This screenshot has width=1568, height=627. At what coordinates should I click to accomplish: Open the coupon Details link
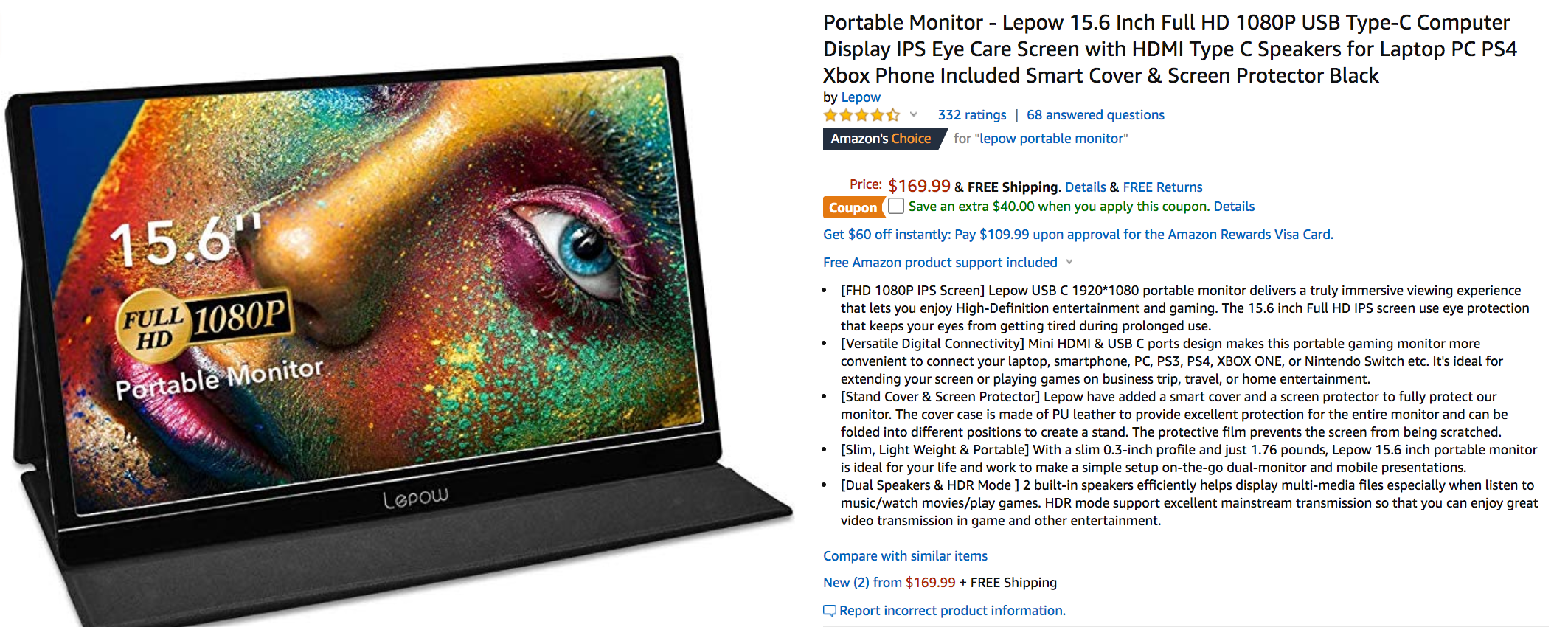click(1234, 207)
